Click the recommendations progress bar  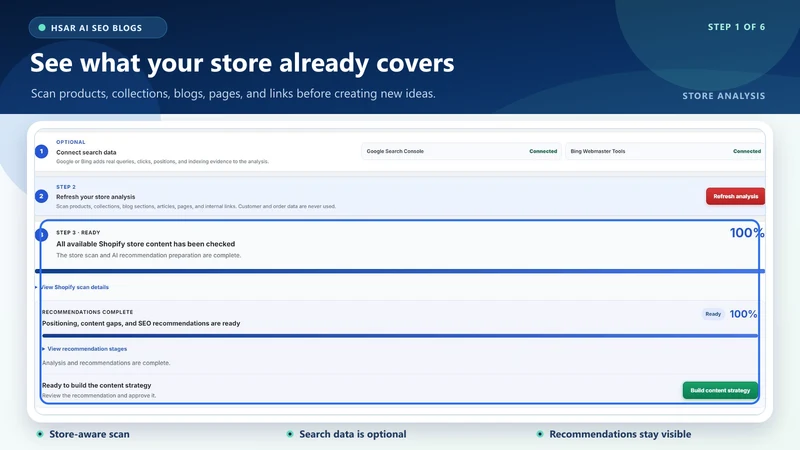pos(399,336)
